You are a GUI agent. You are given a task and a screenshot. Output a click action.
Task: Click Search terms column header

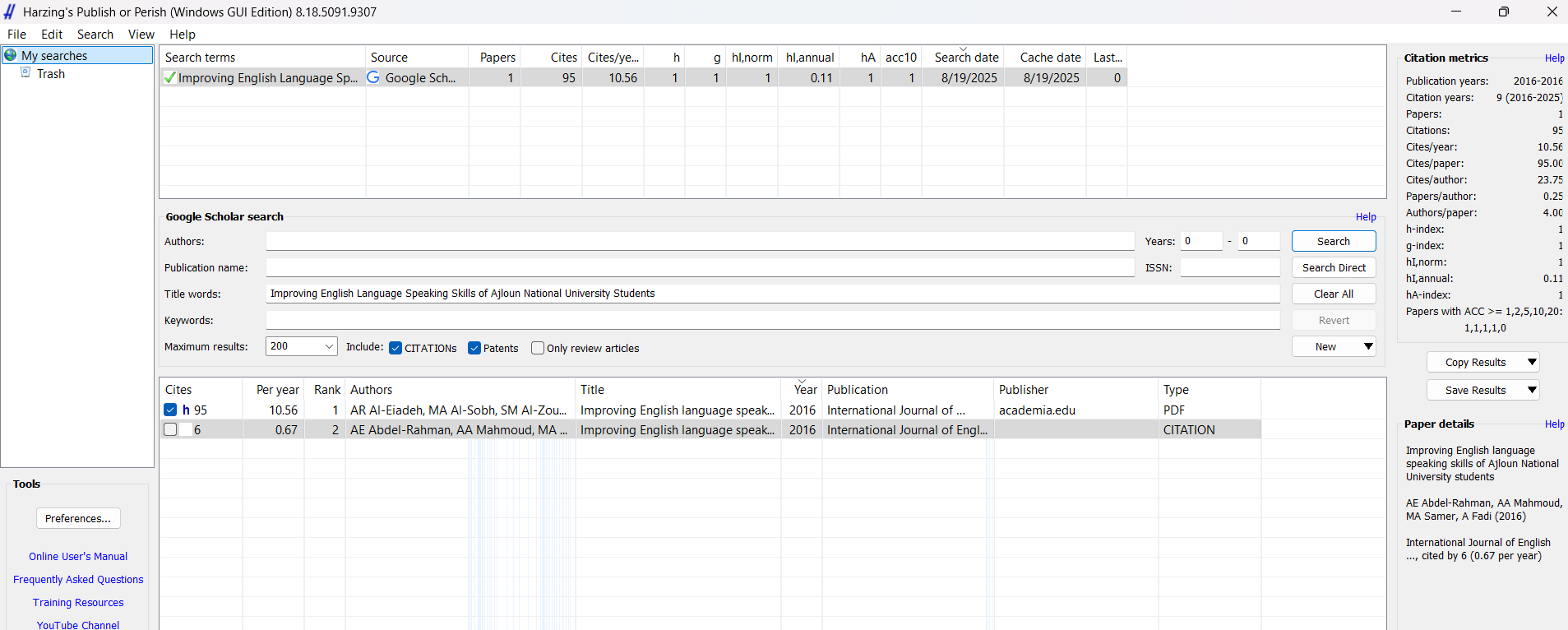[x=262, y=58]
